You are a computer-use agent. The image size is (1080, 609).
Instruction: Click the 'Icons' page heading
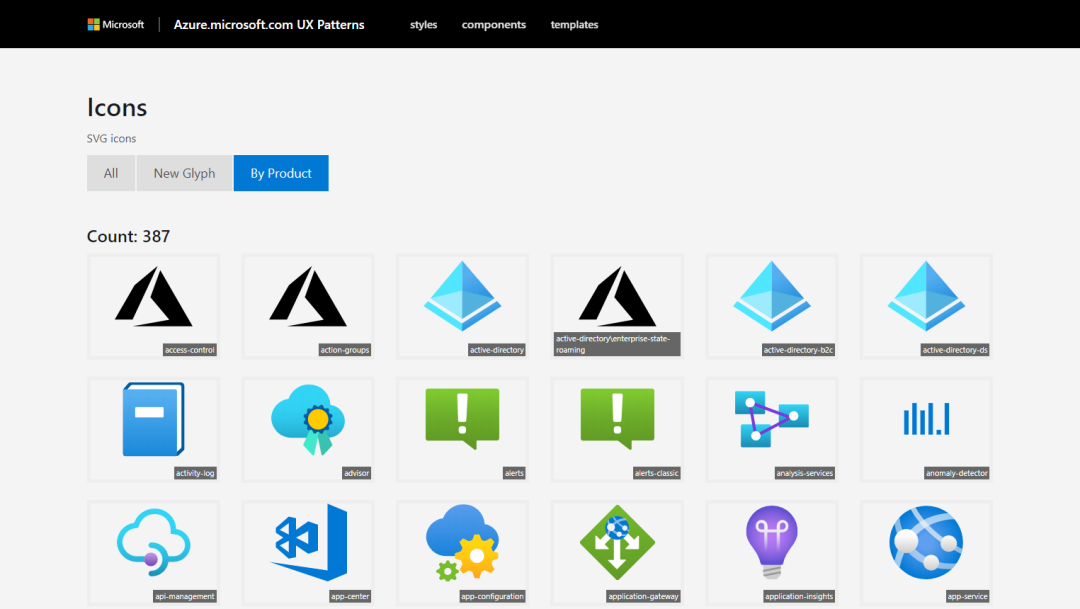[117, 107]
